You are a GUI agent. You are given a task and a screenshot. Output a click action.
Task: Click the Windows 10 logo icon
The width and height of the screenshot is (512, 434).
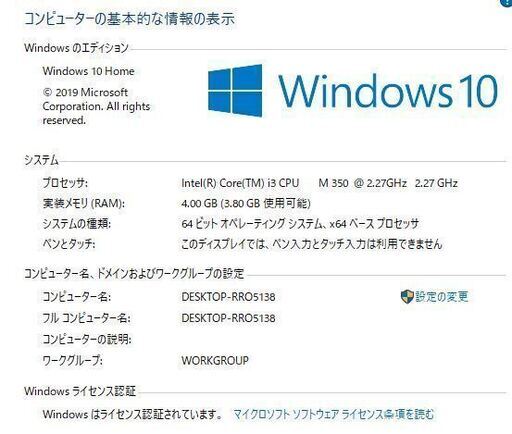235,91
